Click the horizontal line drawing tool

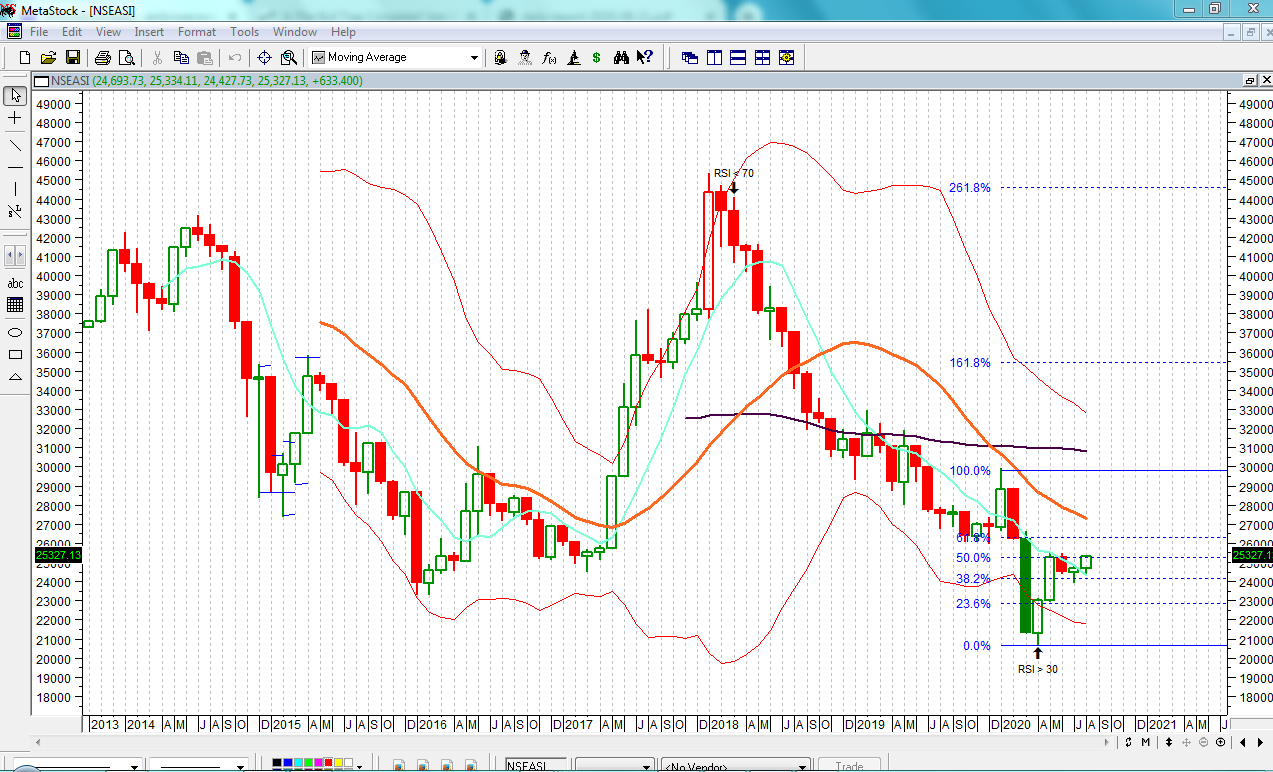15,167
